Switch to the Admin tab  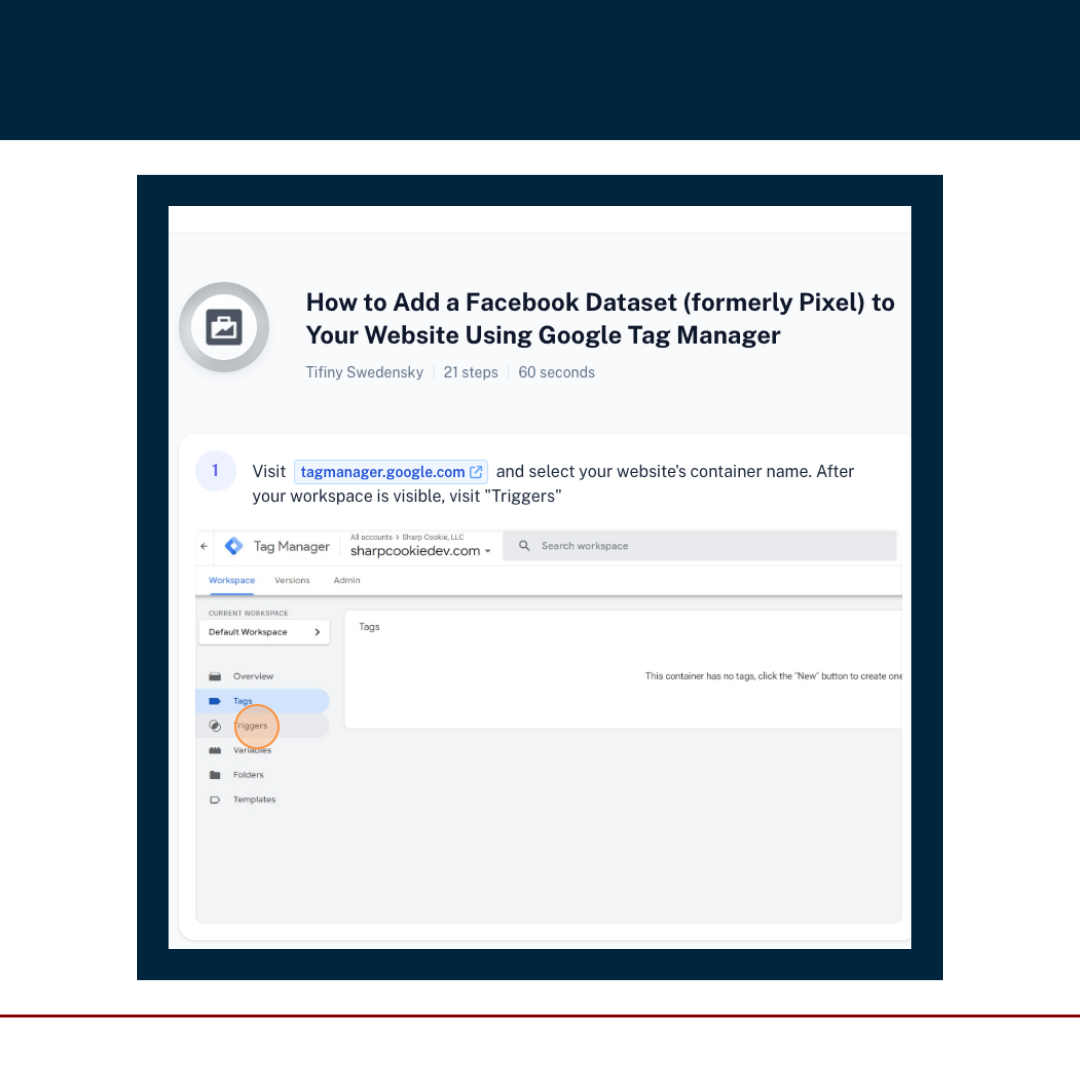pyautogui.click(x=346, y=581)
